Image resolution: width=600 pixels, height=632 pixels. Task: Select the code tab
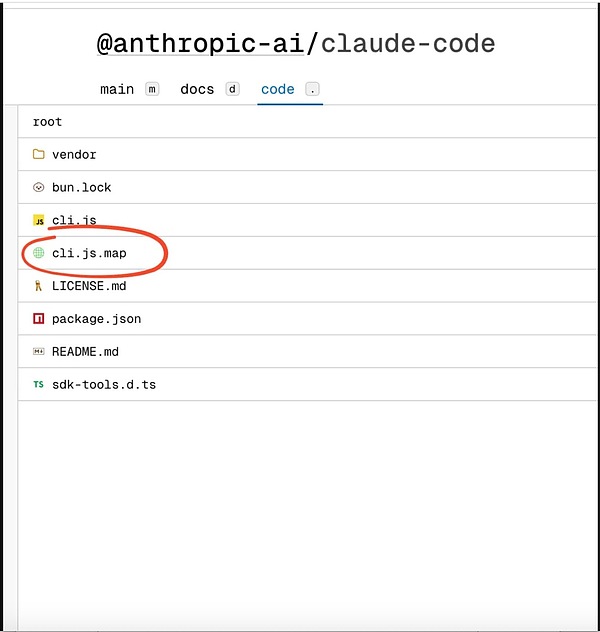(277, 89)
